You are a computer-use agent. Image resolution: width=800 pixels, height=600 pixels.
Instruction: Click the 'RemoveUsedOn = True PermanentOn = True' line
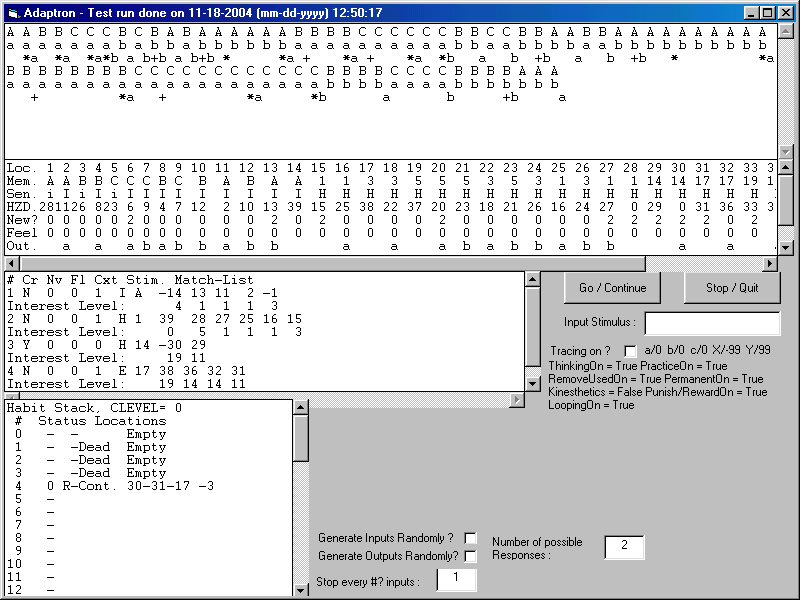tap(656, 379)
